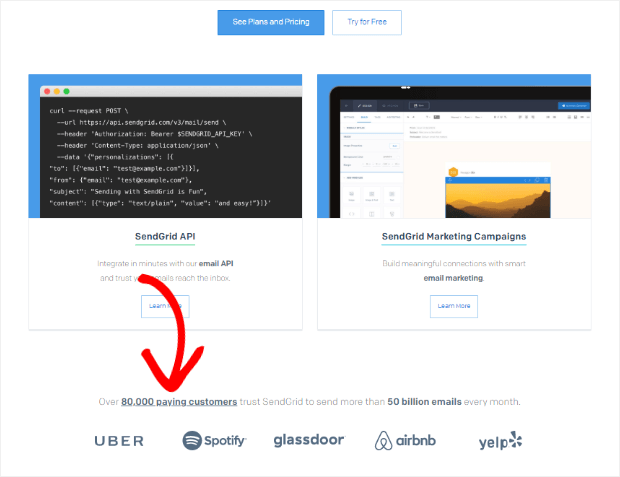Click the glassdoor logo
This screenshot has height=477, width=620.
(309, 440)
